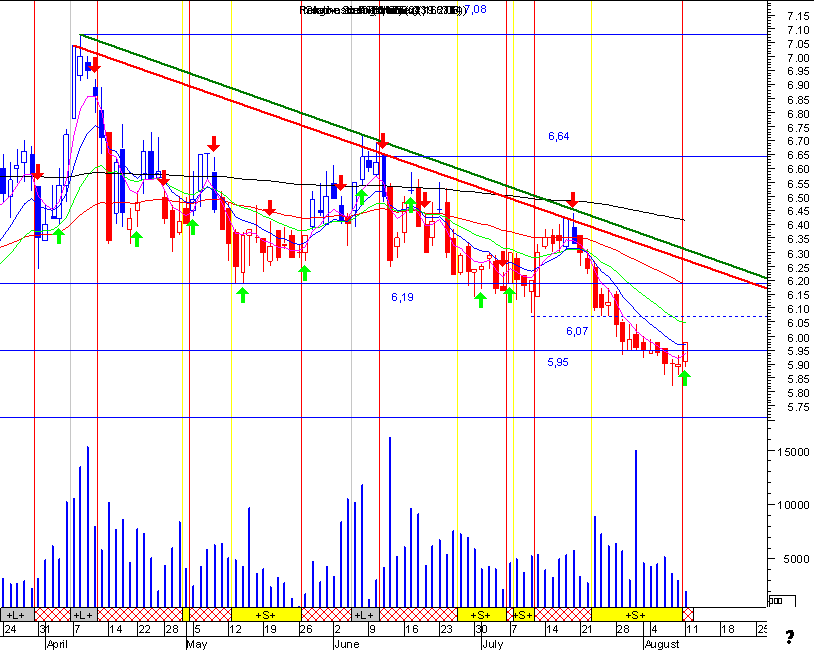Click the July month label

492,644
